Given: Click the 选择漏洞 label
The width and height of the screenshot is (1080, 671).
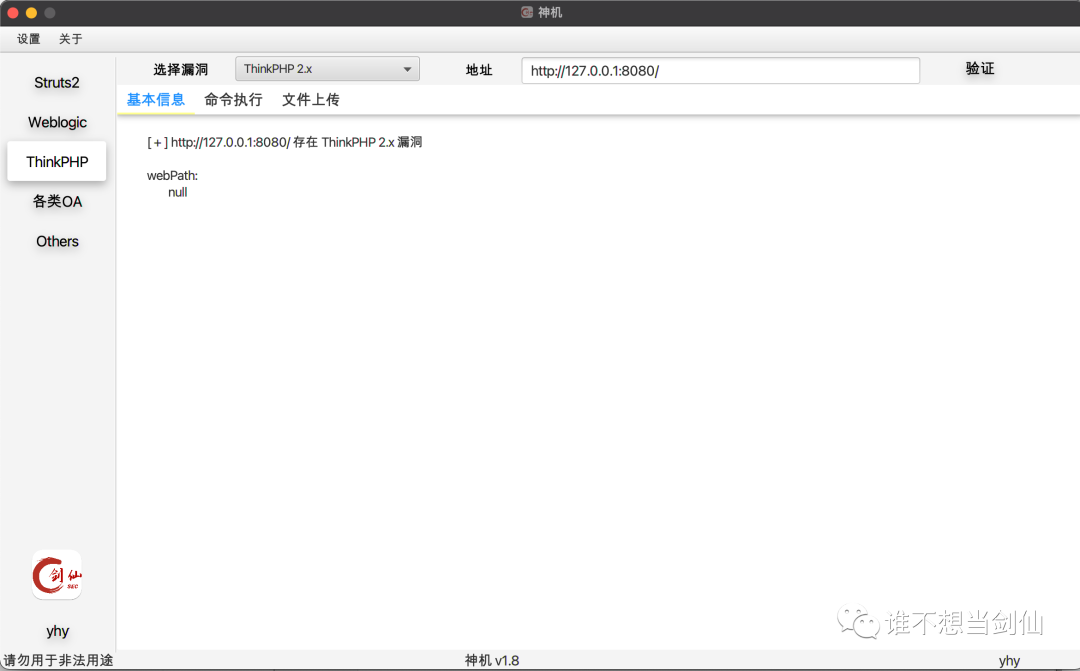Looking at the screenshot, I should (180, 70).
